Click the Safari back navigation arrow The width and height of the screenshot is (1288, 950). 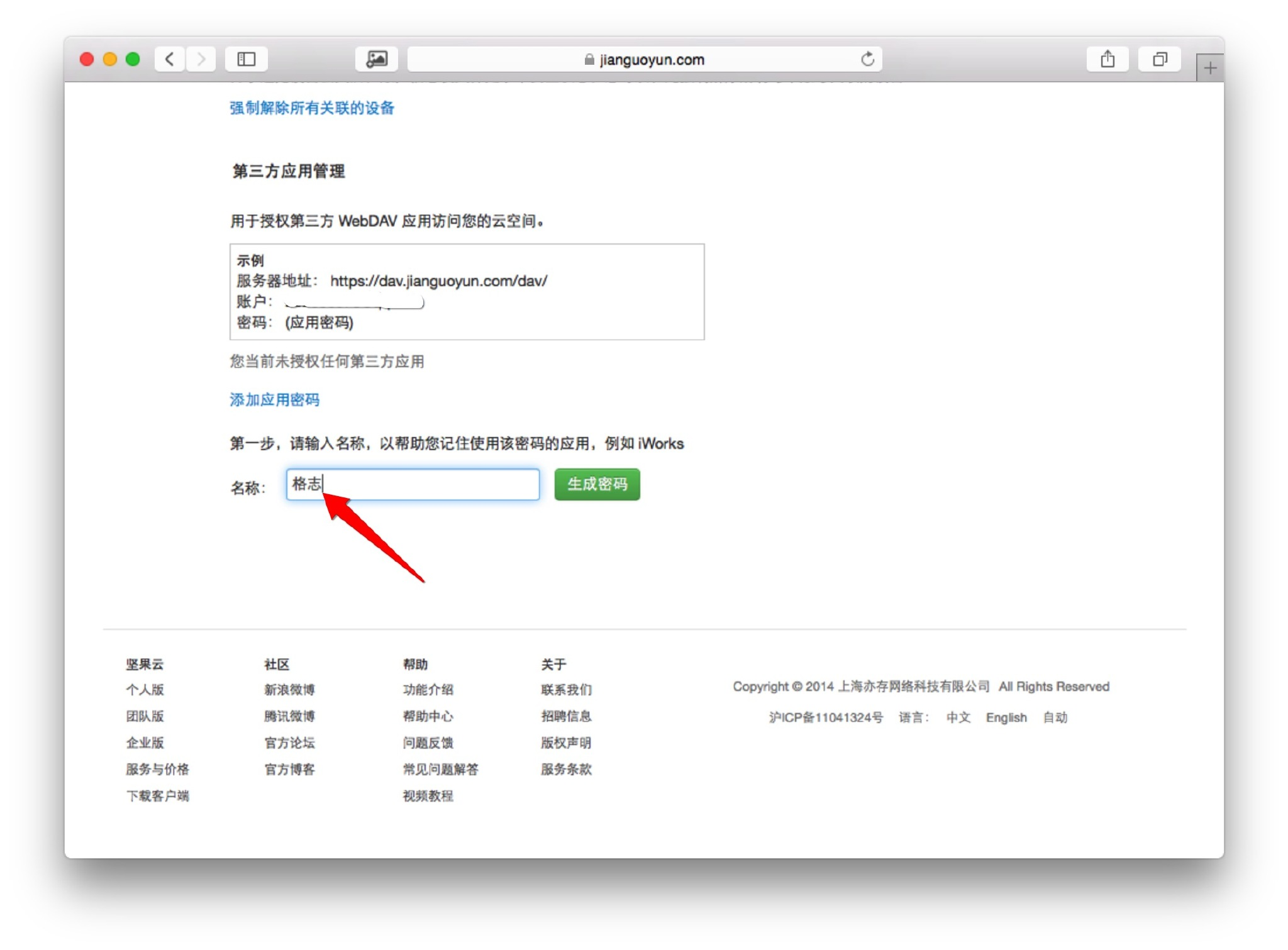point(169,59)
